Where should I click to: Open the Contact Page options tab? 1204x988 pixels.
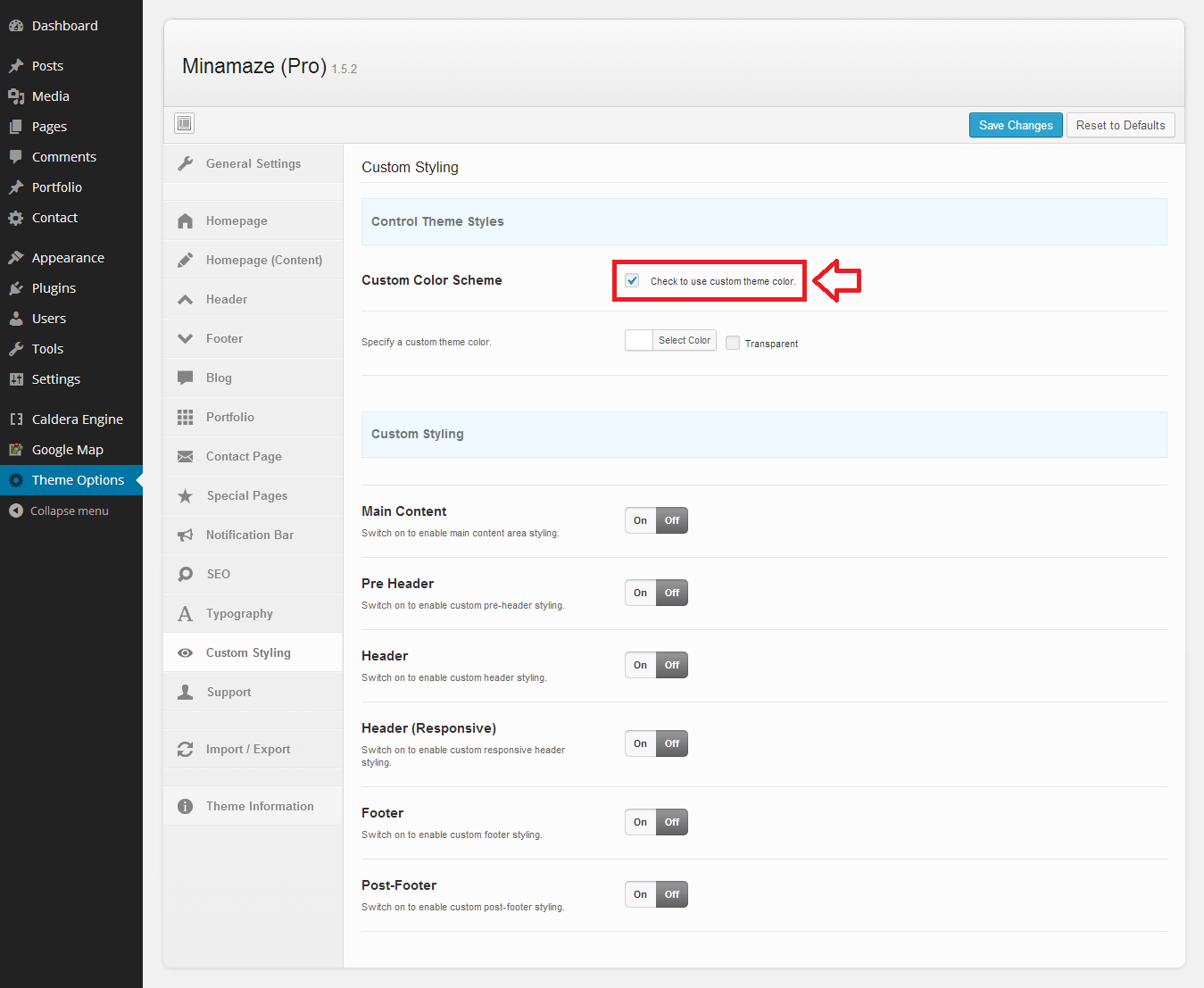[244, 456]
